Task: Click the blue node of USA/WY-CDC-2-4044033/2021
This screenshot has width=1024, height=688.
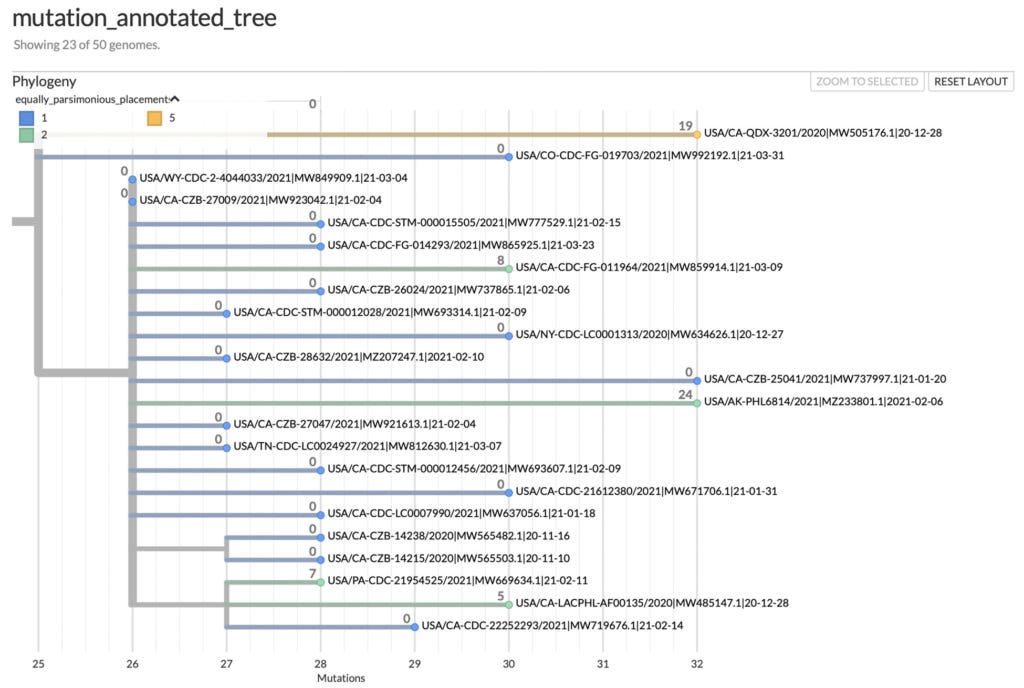Action: (x=133, y=180)
